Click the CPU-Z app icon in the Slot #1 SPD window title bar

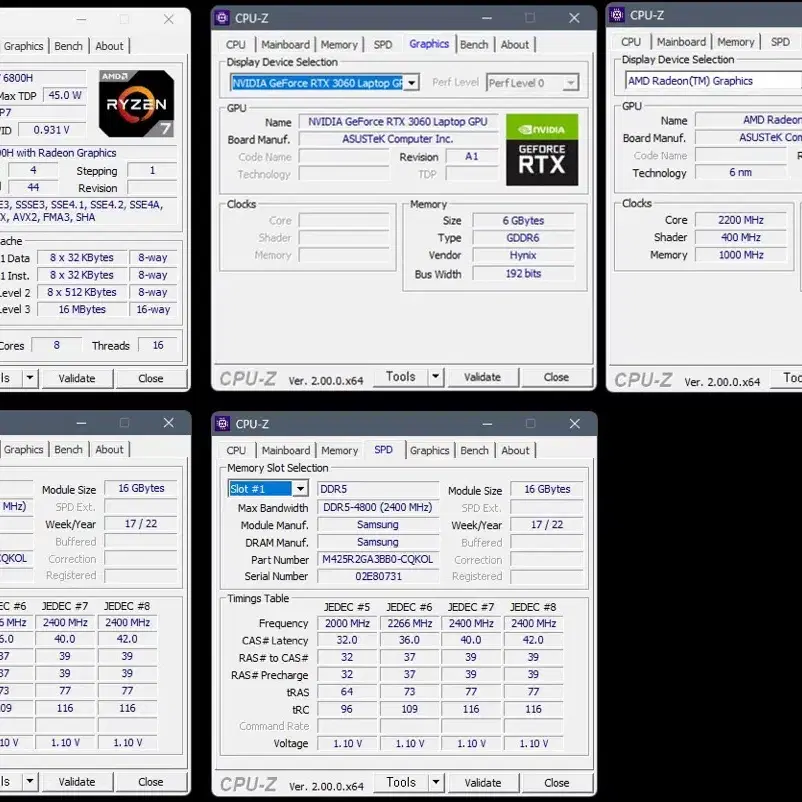pyautogui.click(x=222, y=424)
